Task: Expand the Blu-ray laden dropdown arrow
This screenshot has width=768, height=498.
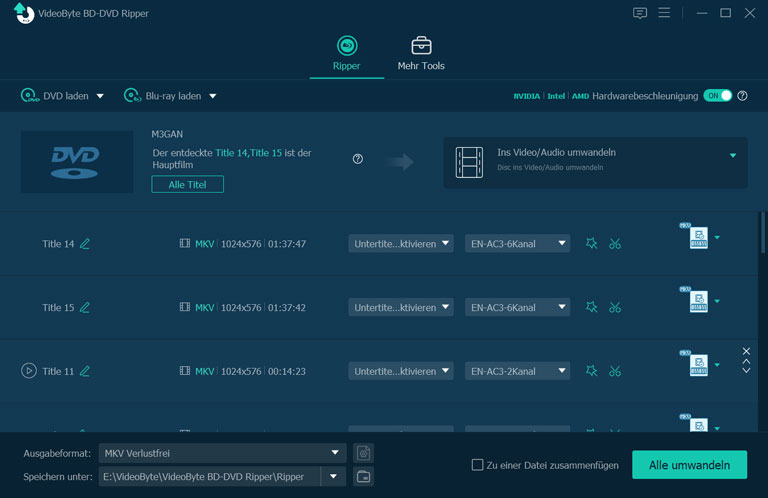Action: [213, 96]
